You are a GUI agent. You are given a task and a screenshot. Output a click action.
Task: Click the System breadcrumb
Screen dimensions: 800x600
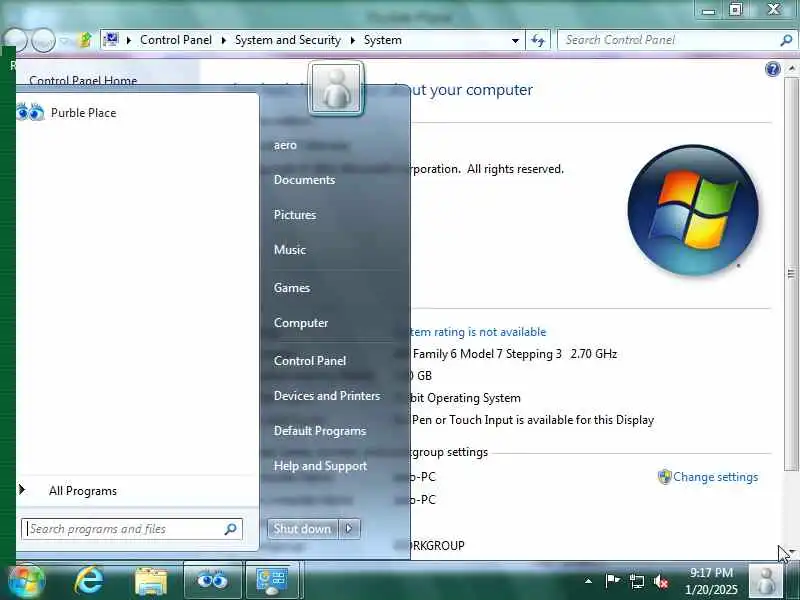(383, 40)
